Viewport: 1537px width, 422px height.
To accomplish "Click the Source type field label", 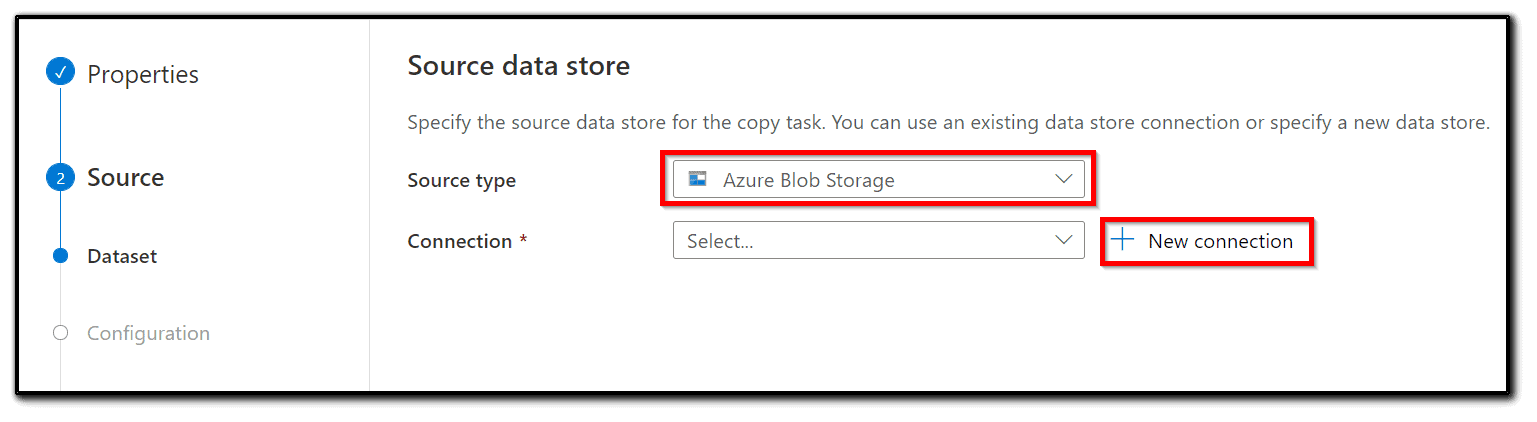I will point(462,181).
